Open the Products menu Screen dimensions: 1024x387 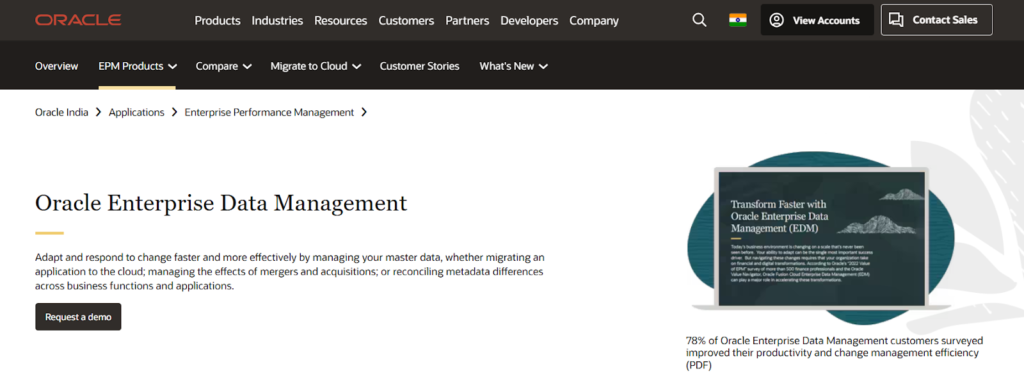(x=217, y=20)
